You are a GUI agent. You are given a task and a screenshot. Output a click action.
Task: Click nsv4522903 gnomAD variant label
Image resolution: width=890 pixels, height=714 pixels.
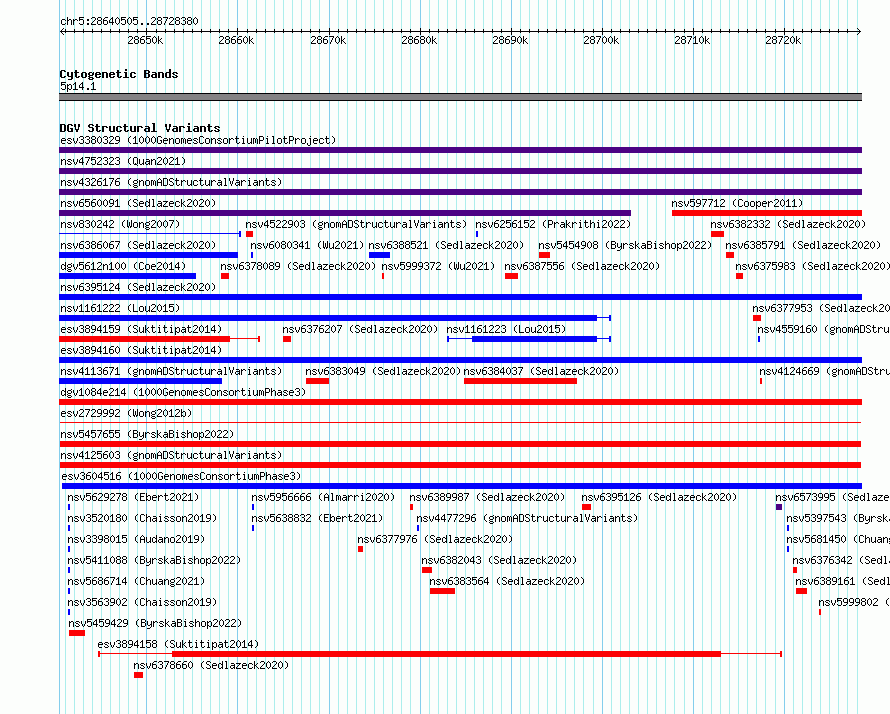[x=356, y=224]
